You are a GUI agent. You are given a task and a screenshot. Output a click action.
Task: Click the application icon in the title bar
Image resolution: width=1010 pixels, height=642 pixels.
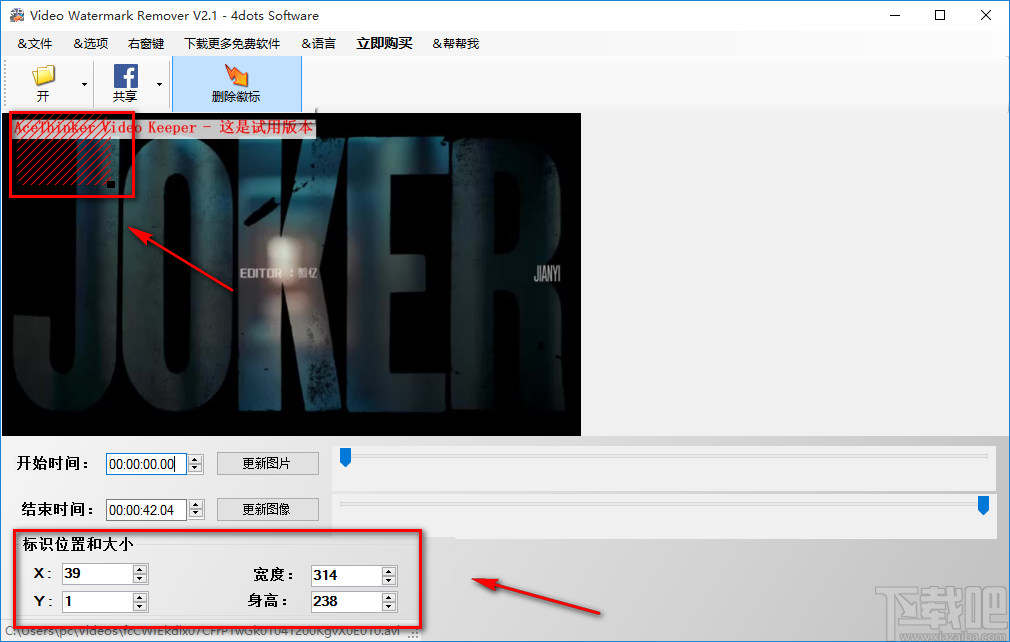coord(16,15)
